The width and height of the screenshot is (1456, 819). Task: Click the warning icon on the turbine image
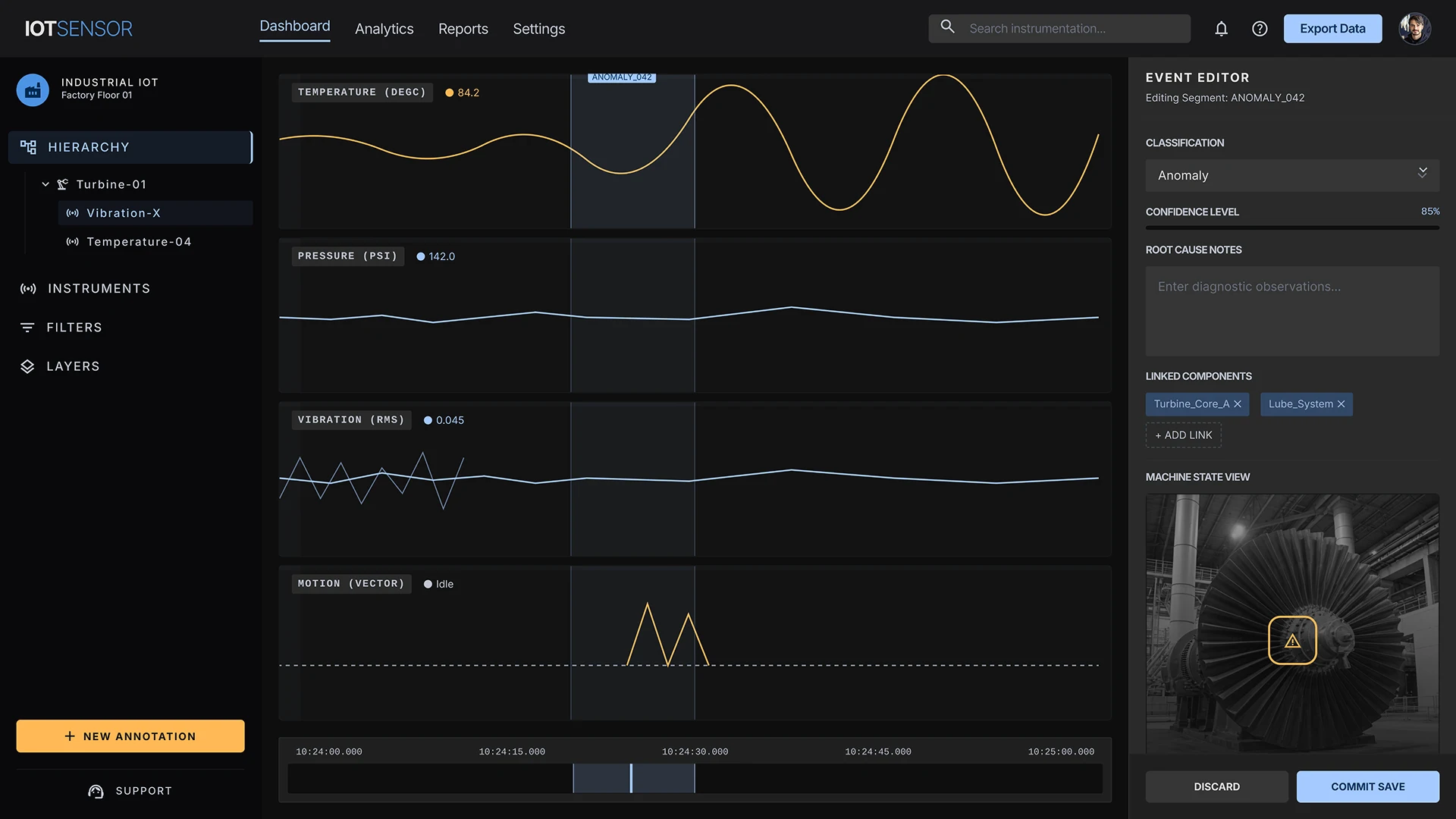click(x=1292, y=641)
